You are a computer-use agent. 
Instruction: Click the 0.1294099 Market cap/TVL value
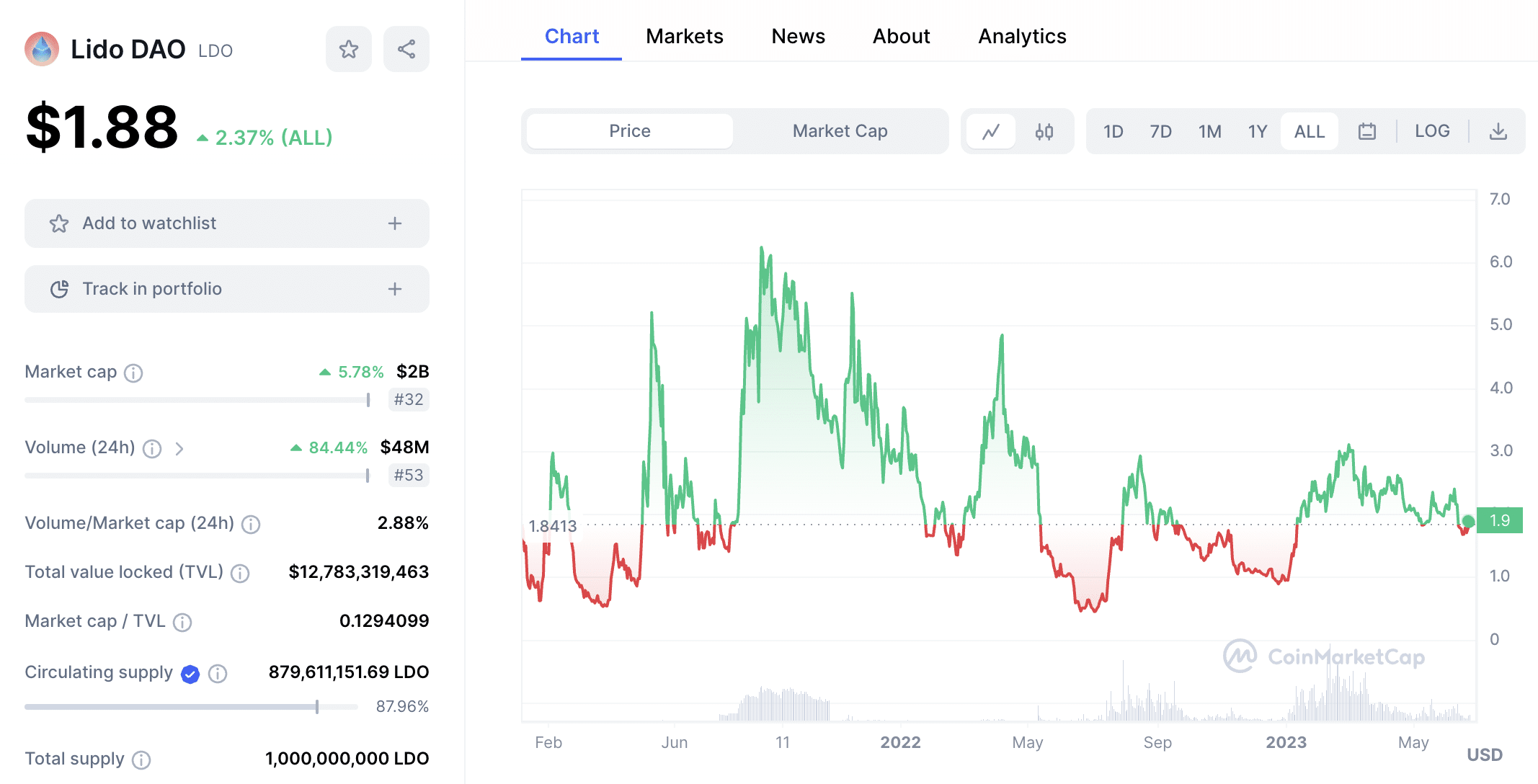[x=384, y=621]
